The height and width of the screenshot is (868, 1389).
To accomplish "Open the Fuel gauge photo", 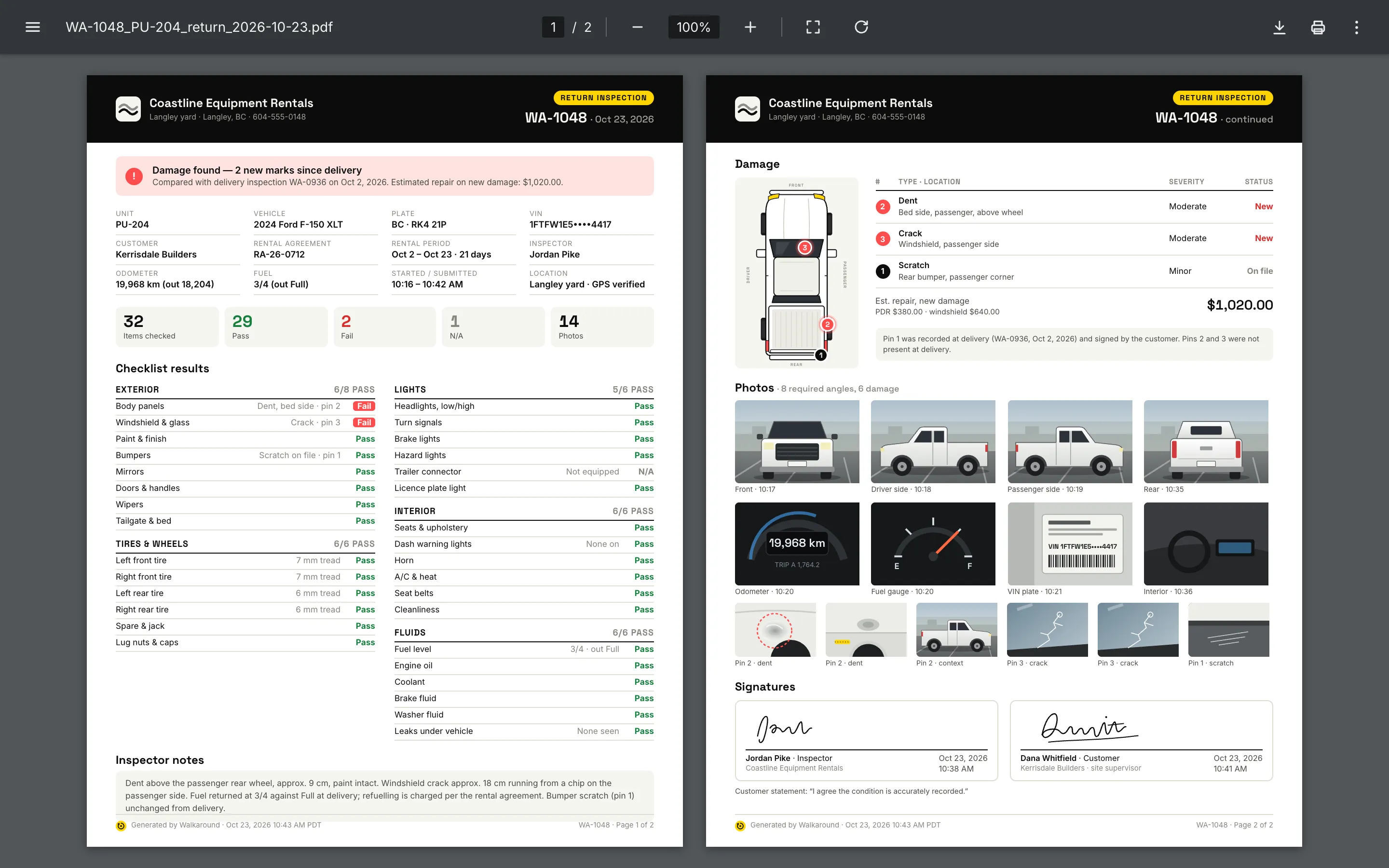I will coord(933,543).
